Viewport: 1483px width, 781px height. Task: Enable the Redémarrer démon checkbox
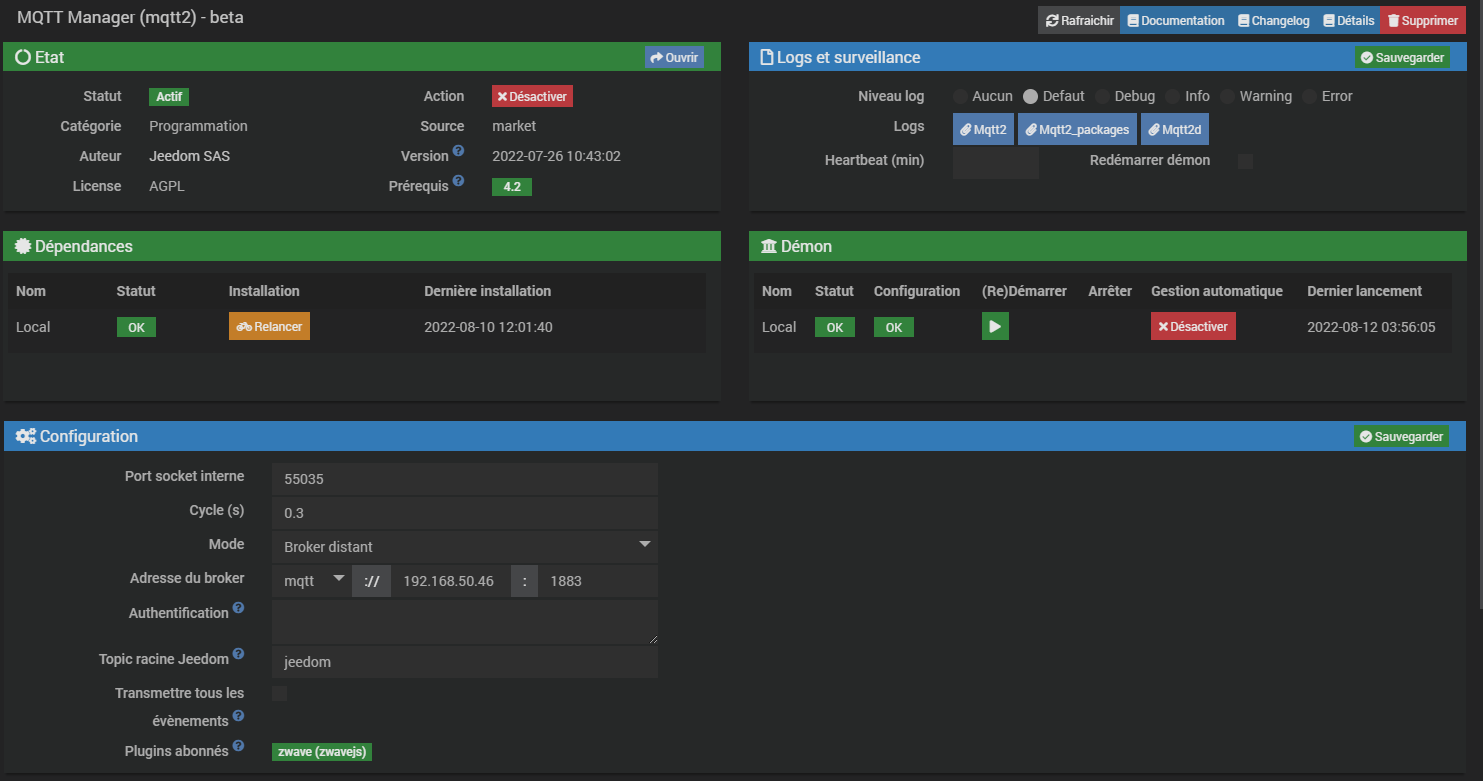coord(1245,161)
